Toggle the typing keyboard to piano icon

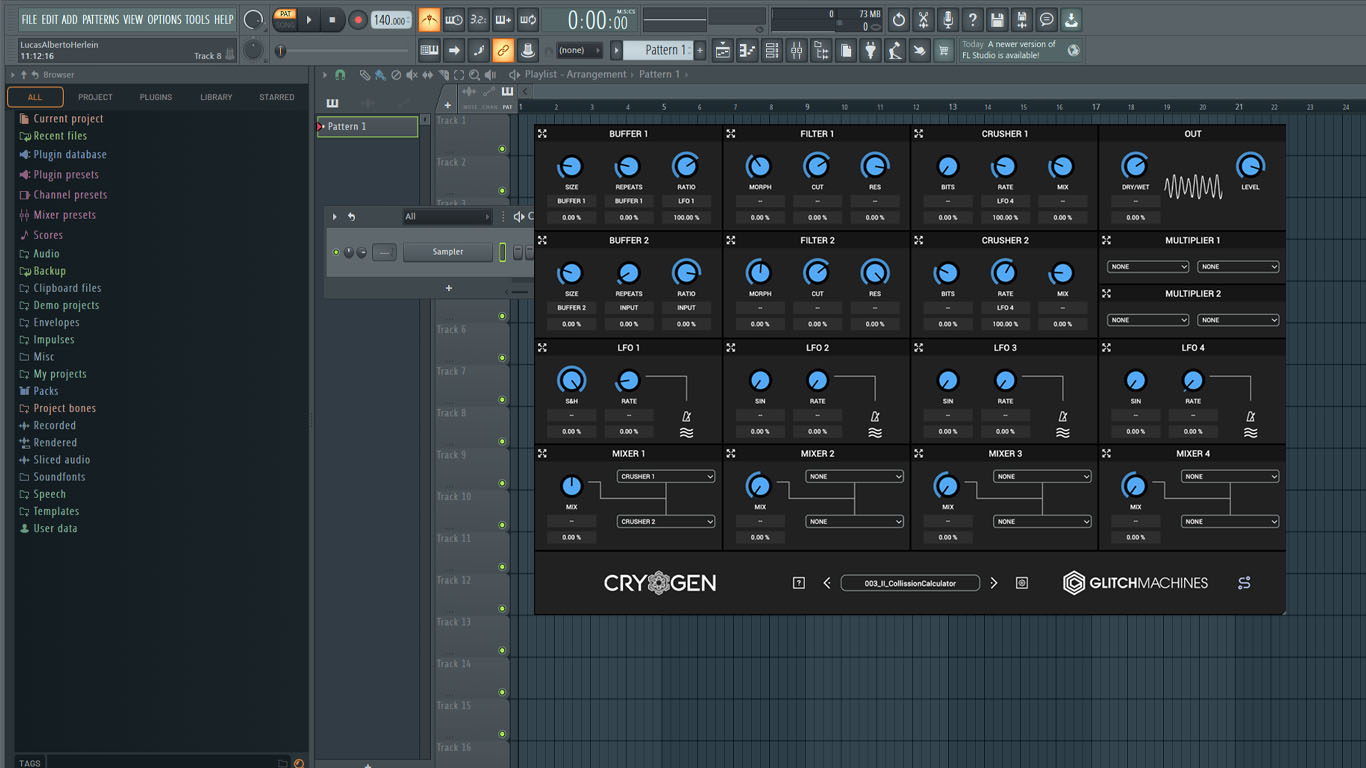coord(429,50)
